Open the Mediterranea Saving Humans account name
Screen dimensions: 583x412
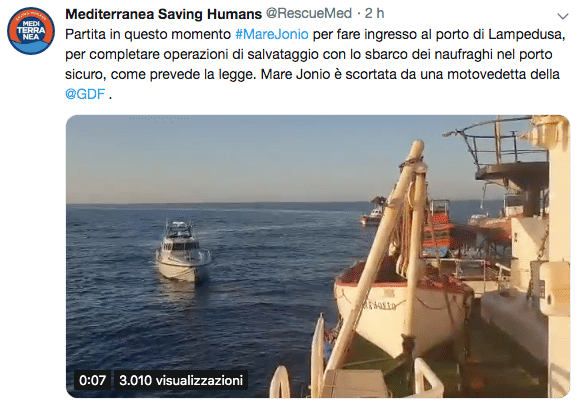tap(164, 14)
